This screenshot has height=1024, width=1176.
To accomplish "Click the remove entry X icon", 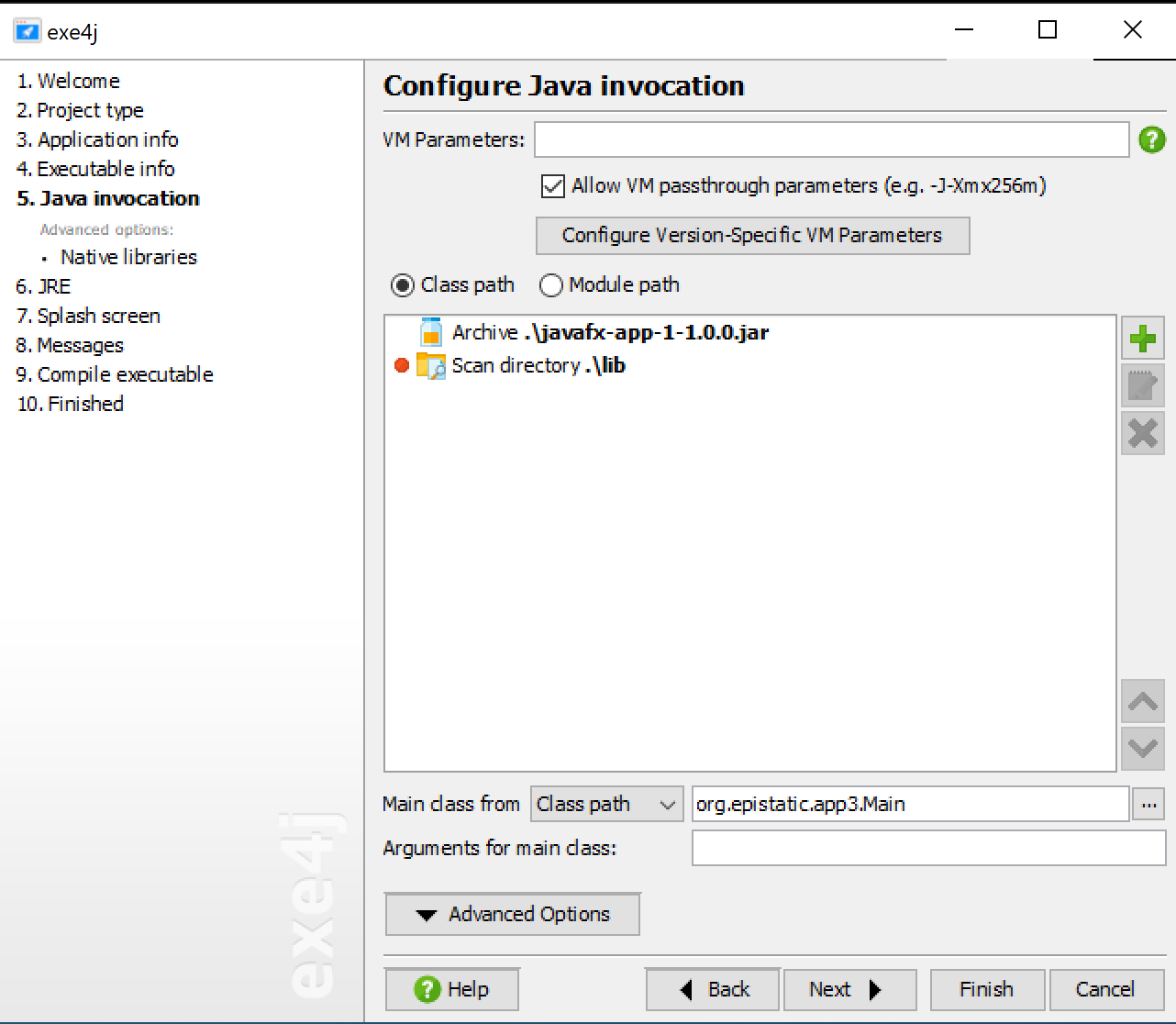I will click(1142, 432).
